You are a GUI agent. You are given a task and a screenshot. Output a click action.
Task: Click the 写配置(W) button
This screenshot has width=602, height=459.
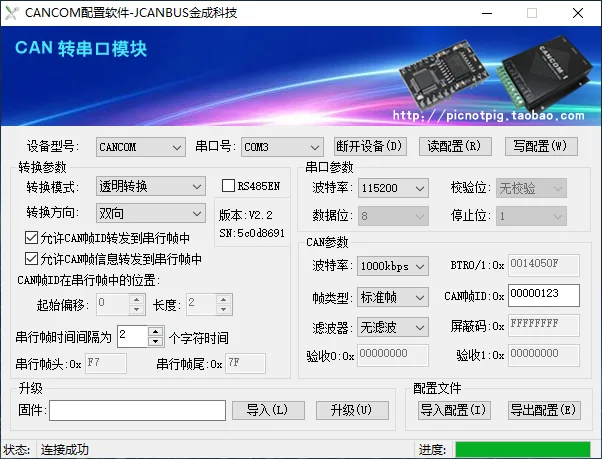541,146
